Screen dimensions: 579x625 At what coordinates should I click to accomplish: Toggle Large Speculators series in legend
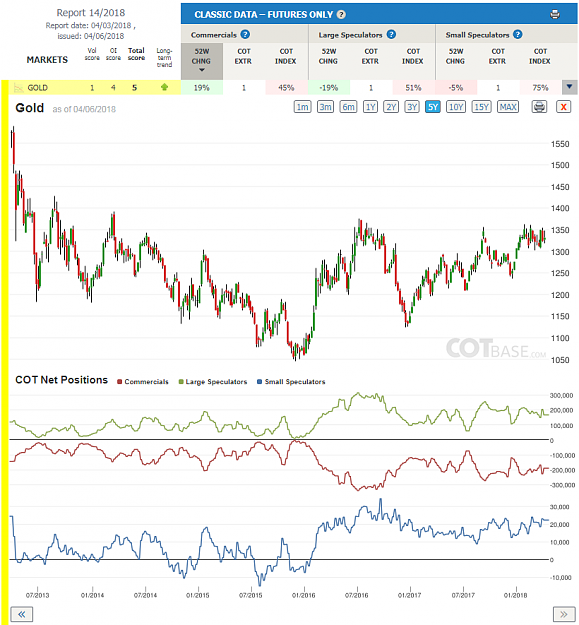(x=213, y=382)
